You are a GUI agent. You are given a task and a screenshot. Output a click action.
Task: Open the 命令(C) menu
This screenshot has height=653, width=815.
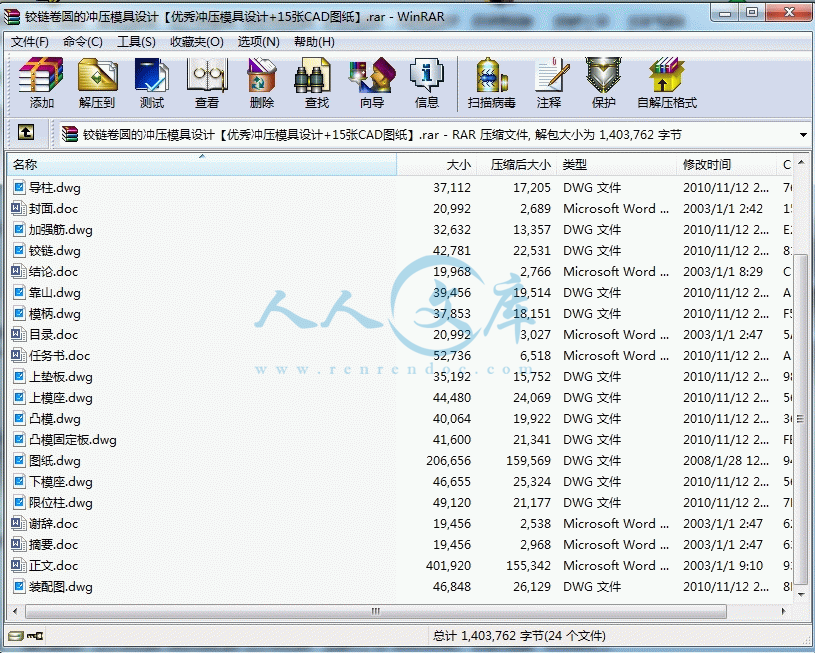point(83,42)
